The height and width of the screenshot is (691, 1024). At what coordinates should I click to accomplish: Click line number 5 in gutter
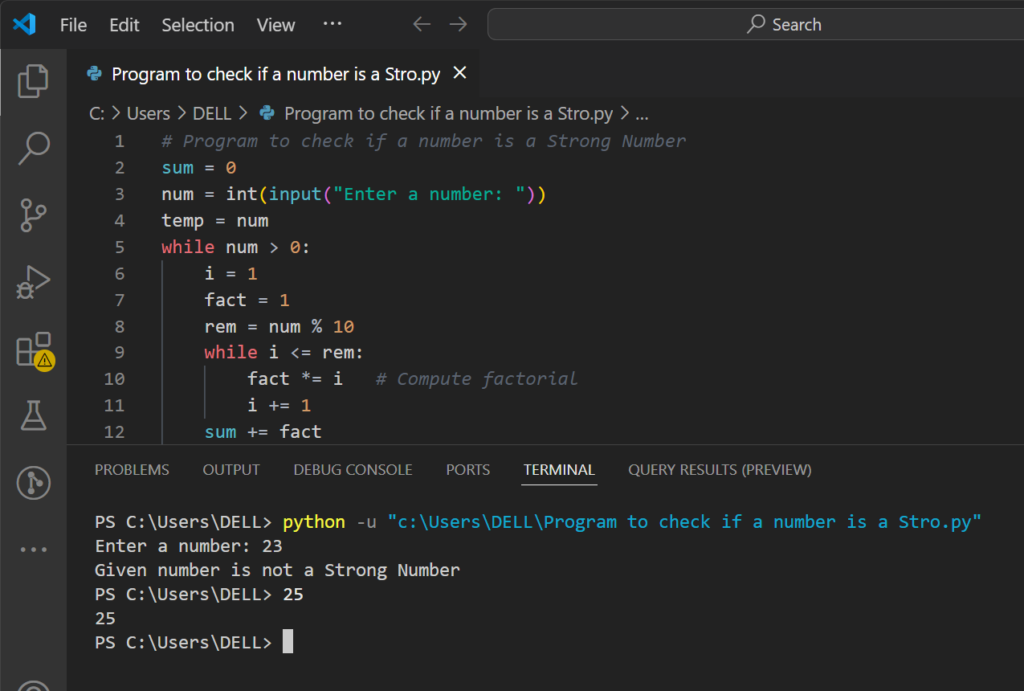tap(119, 247)
